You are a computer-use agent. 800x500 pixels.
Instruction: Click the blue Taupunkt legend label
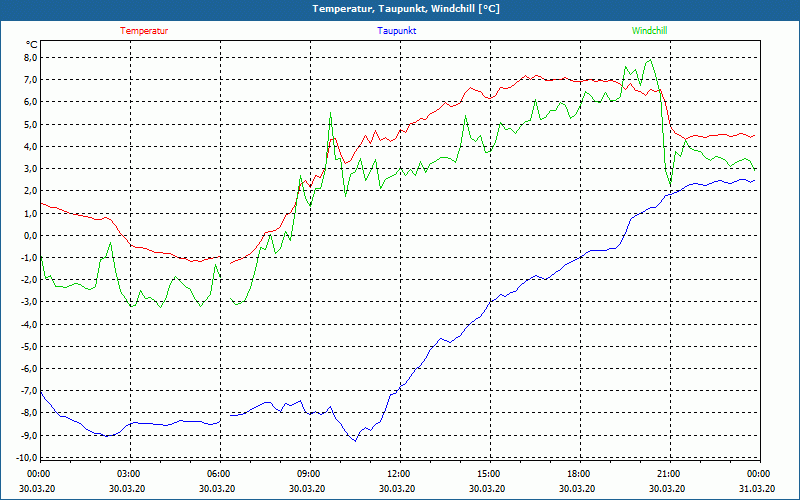point(396,31)
